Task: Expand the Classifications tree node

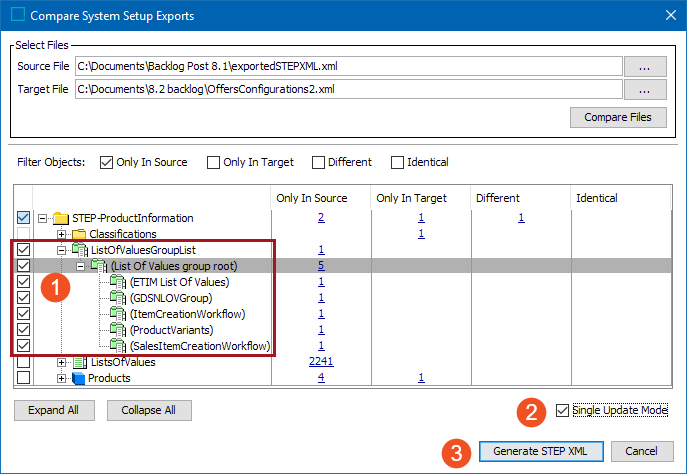Action: coord(62,234)
